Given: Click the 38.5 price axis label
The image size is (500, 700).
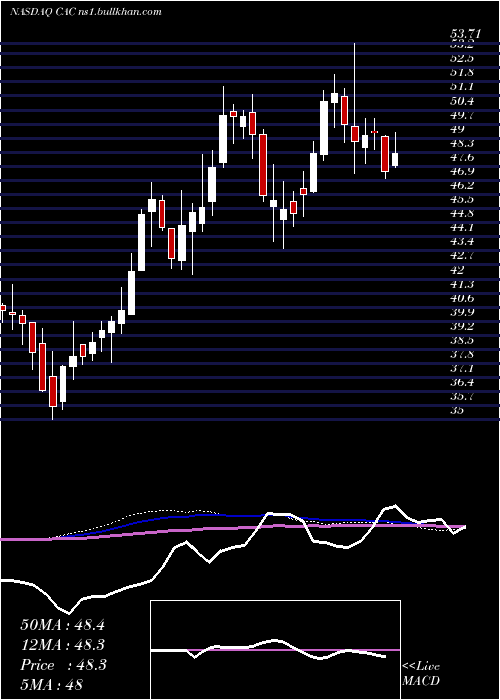Looking at the screenshot, I should coord(464,341).
